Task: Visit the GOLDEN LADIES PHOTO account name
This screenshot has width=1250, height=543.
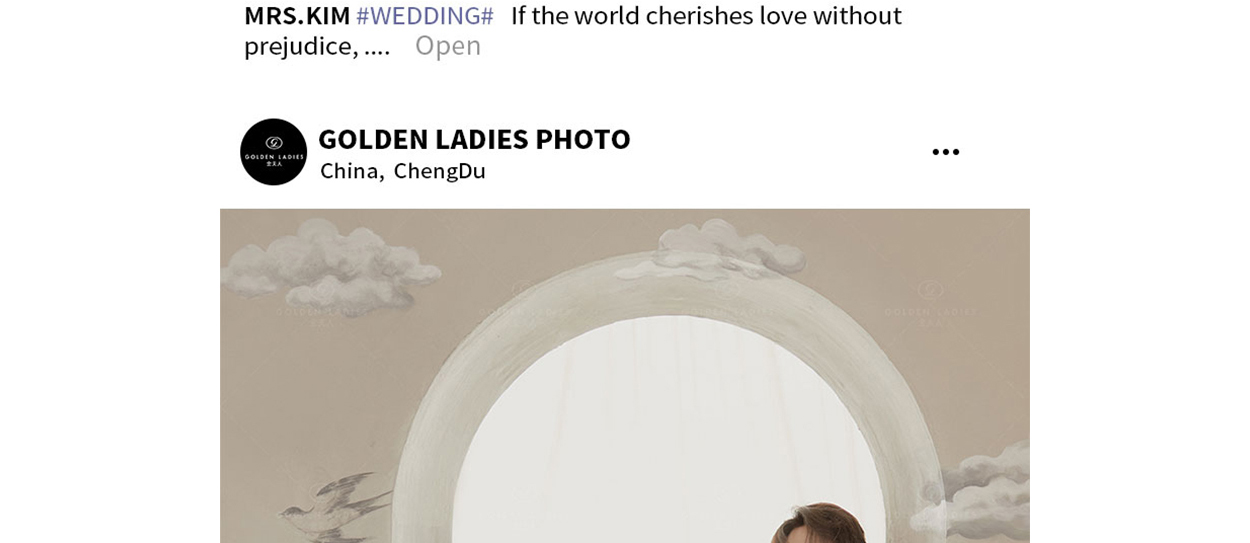Action: click(x=474, y=139)
